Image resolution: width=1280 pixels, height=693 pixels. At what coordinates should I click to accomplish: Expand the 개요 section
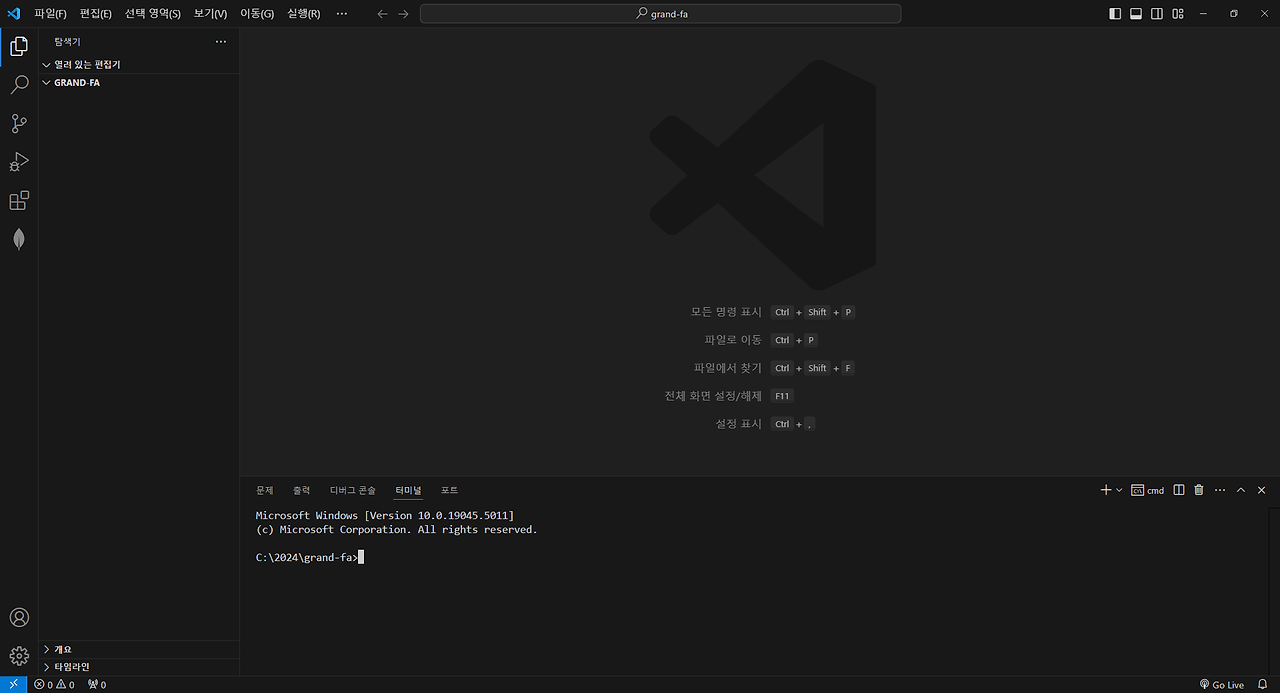139,649
